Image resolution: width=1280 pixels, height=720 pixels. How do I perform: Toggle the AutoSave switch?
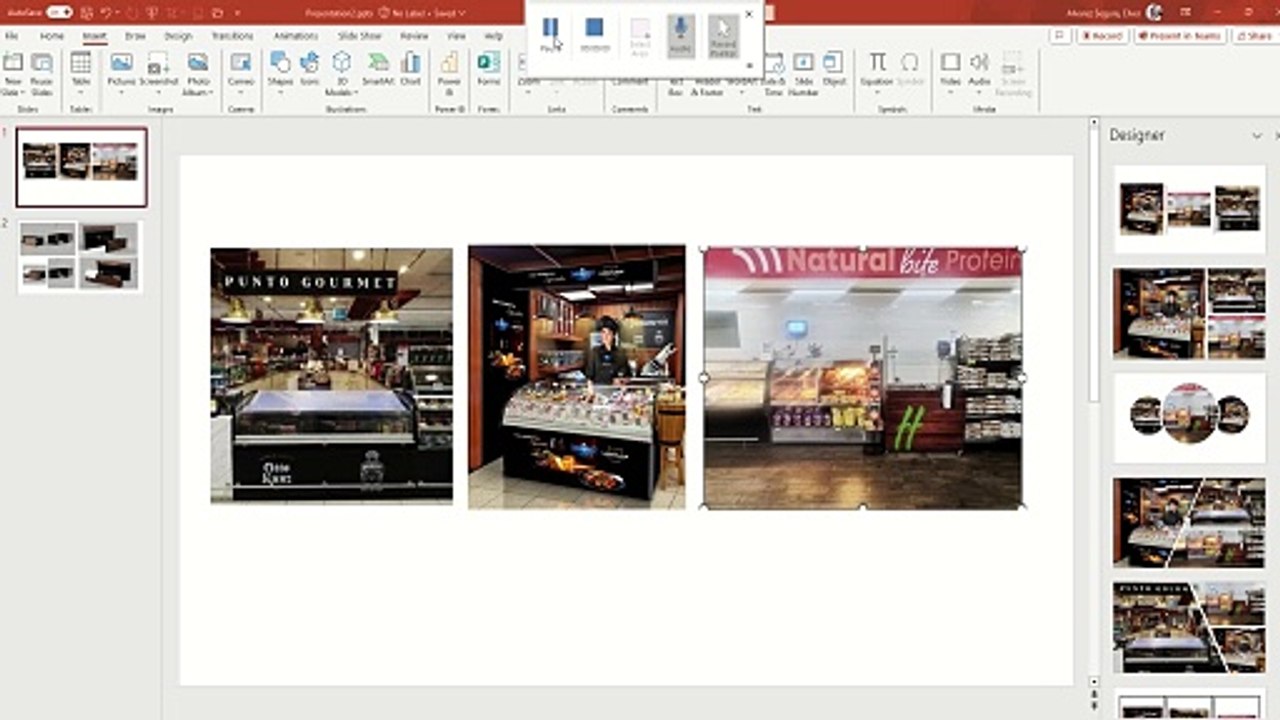[59, 12]
